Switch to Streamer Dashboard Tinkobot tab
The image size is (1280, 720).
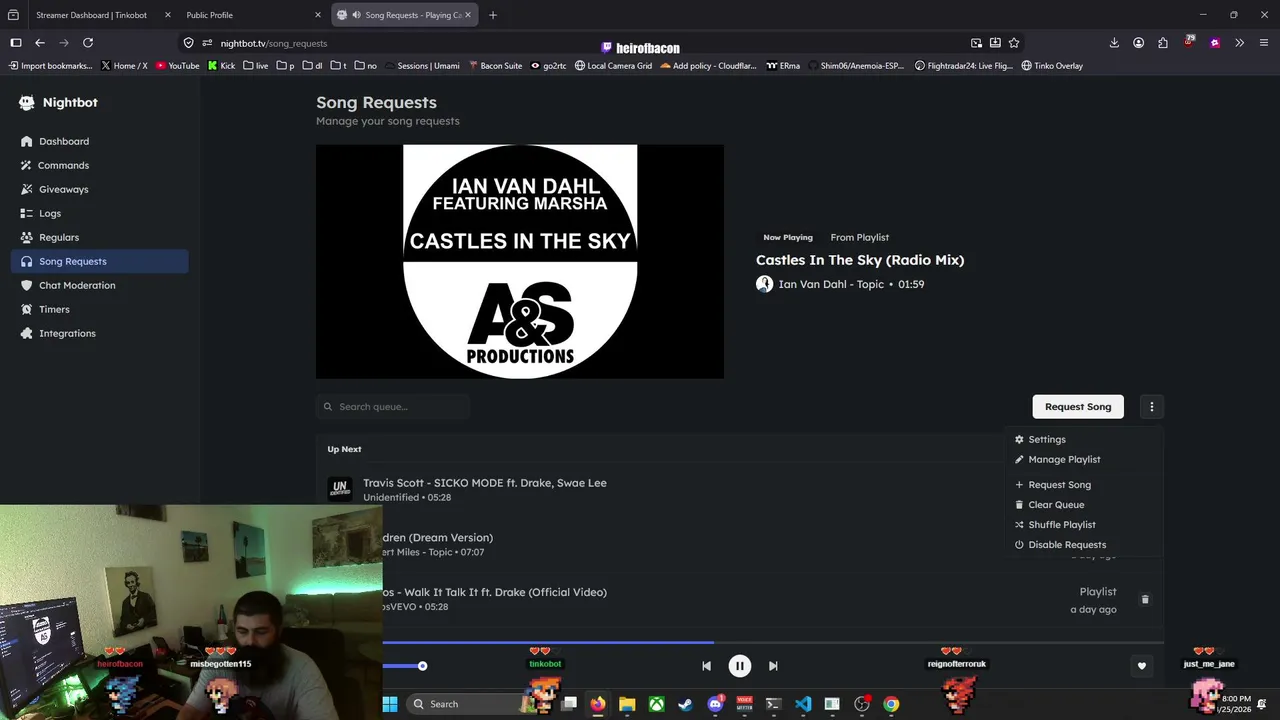click(x=91, y=15)
